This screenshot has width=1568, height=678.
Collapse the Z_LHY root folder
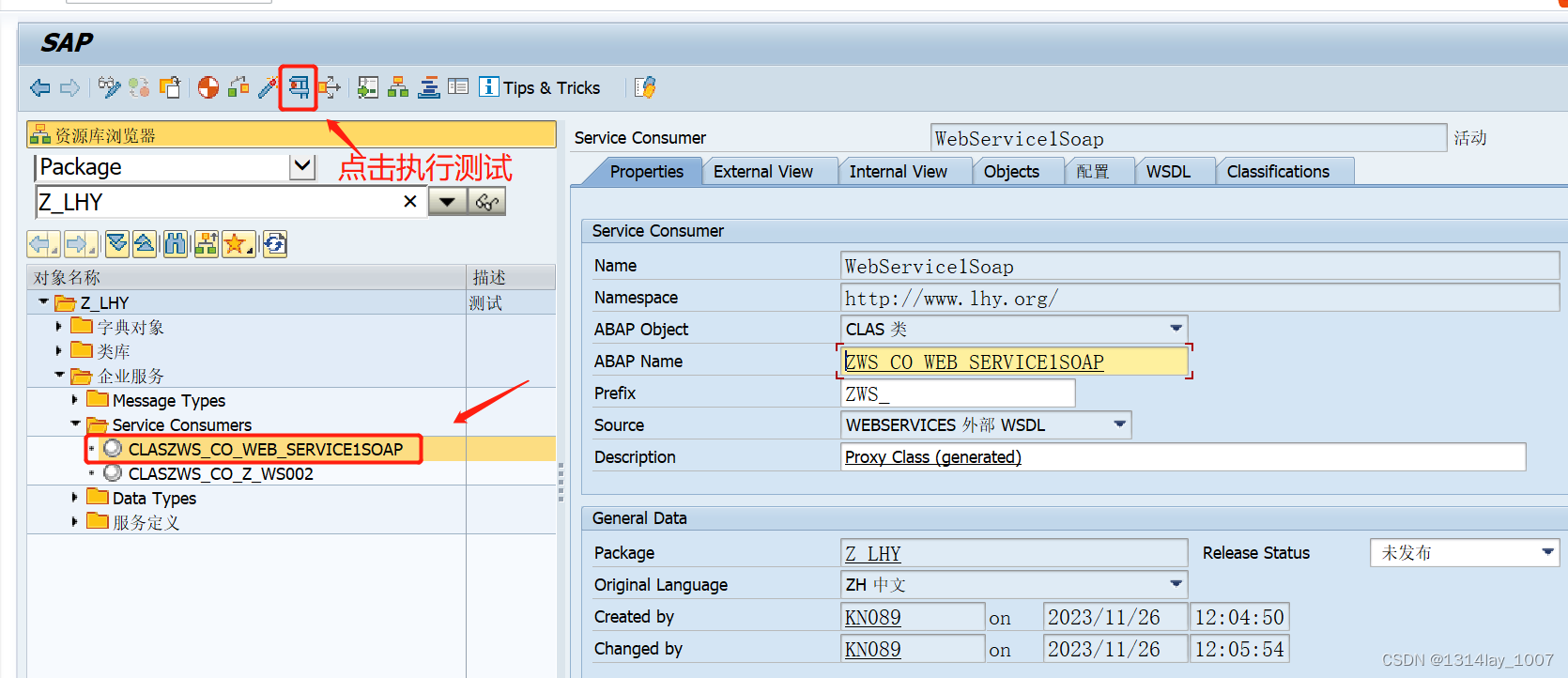pos(43,302)
